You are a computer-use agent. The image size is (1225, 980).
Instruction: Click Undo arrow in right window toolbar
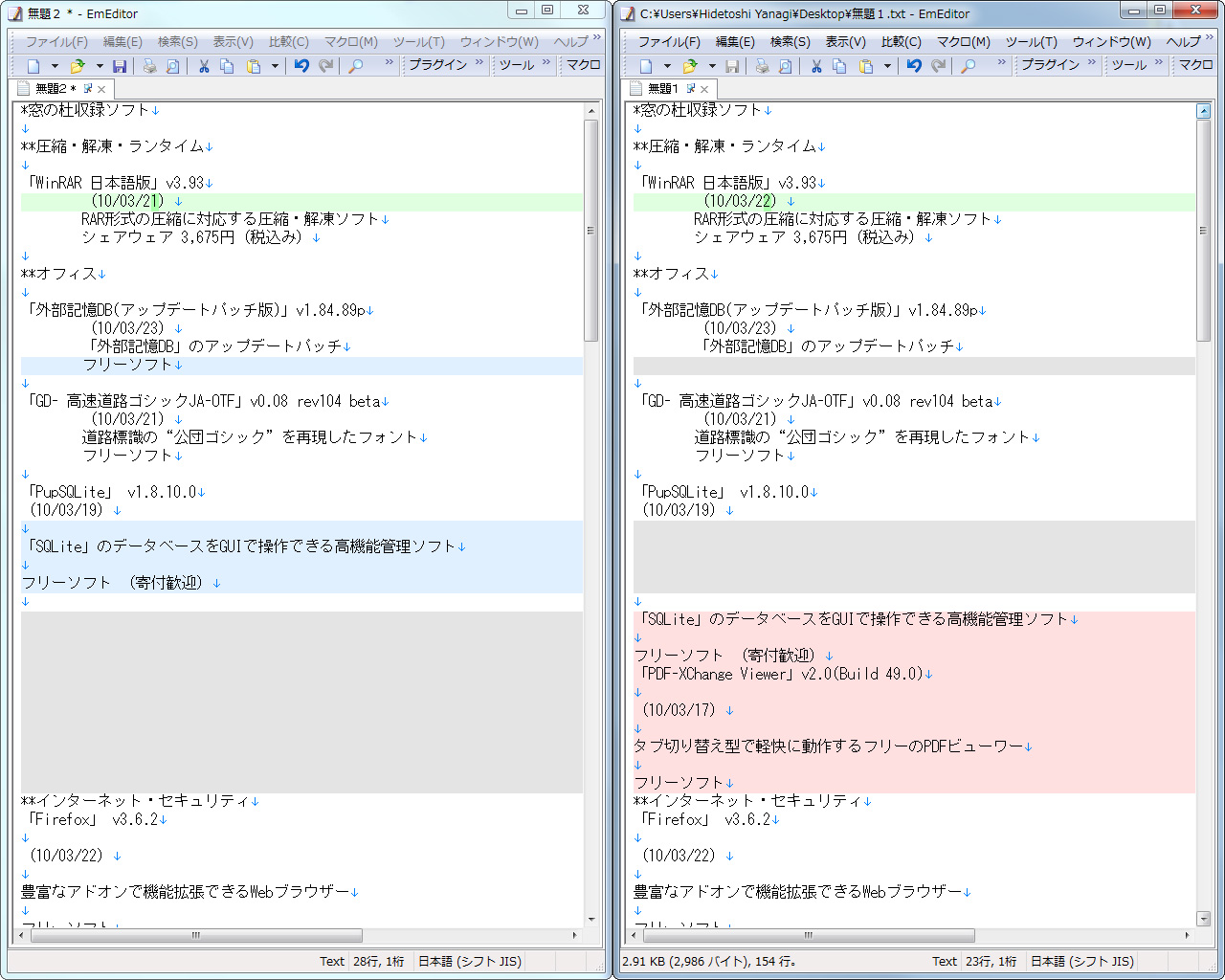click(914, 66)
